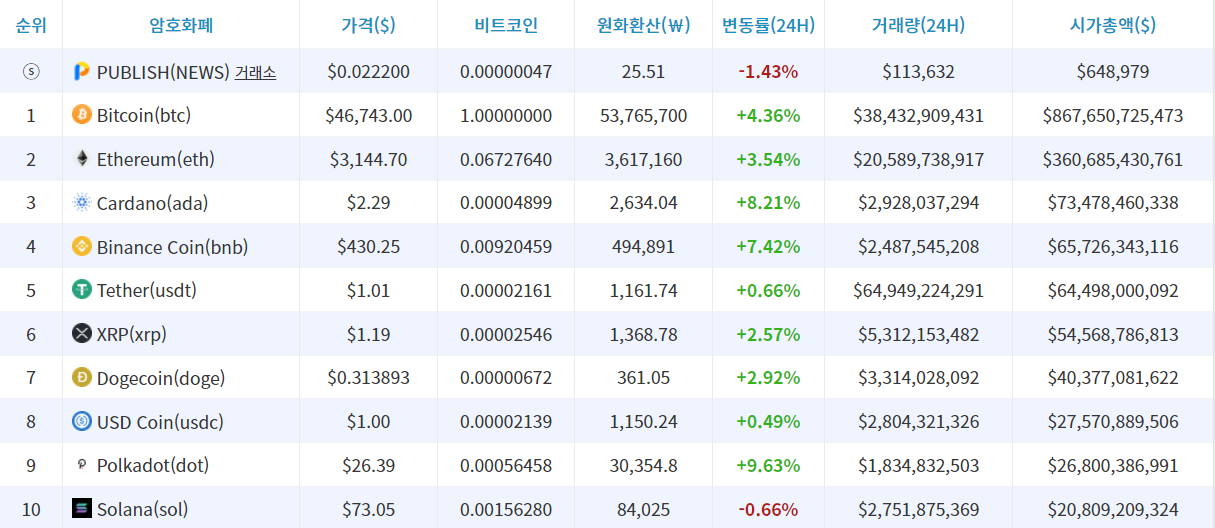Sort by 암호화폐 column header

click(x=181, y=25)
